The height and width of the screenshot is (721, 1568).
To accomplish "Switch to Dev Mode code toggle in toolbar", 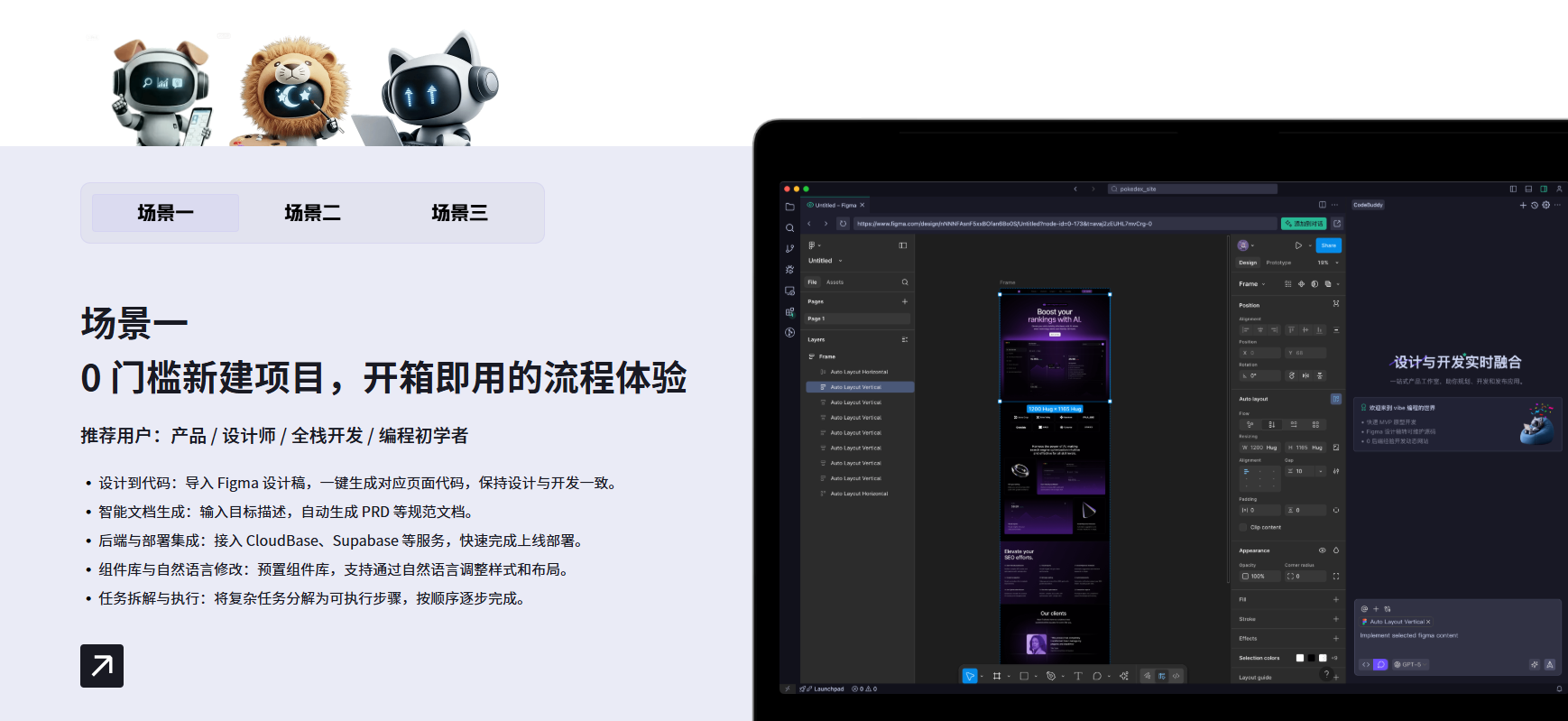I will pos(1176,676).
